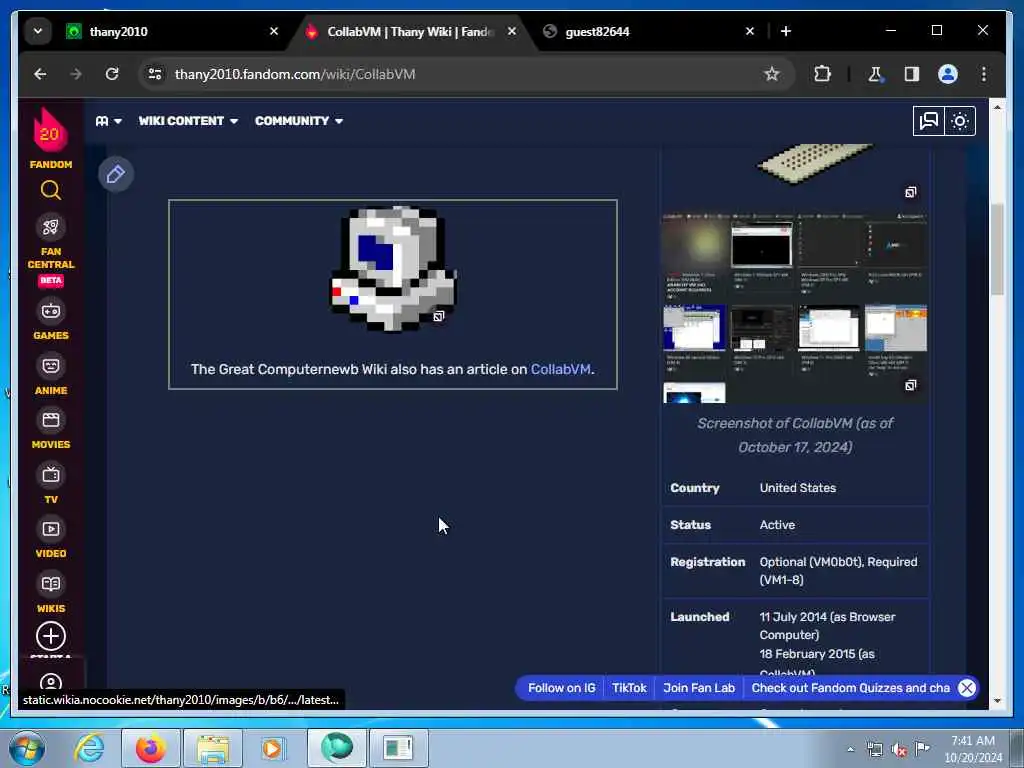This screenshot has width=1024, height=768.
Task: Close the thany2010 tab
Action: point(274,31)
